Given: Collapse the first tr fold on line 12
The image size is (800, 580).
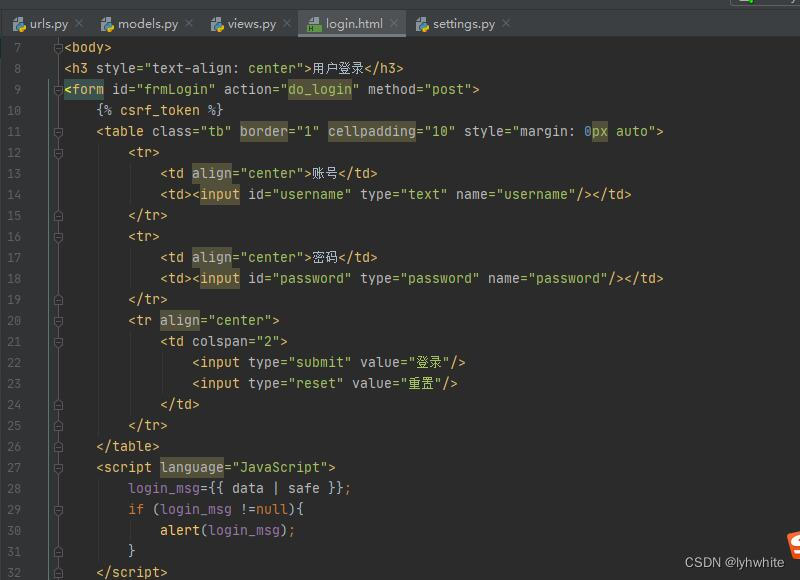Looking at the screenshot, I should [58, 153].
